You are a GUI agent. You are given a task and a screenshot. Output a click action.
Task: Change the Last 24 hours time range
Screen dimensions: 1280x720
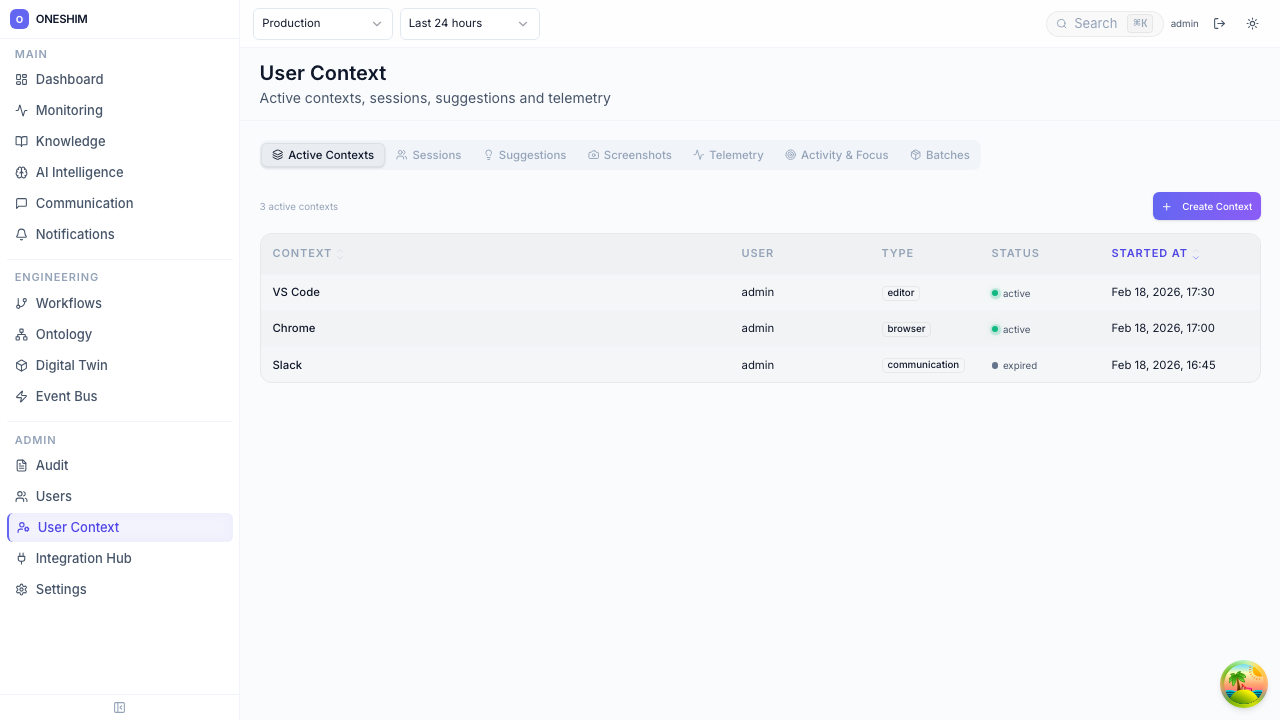tap(469, 23)
